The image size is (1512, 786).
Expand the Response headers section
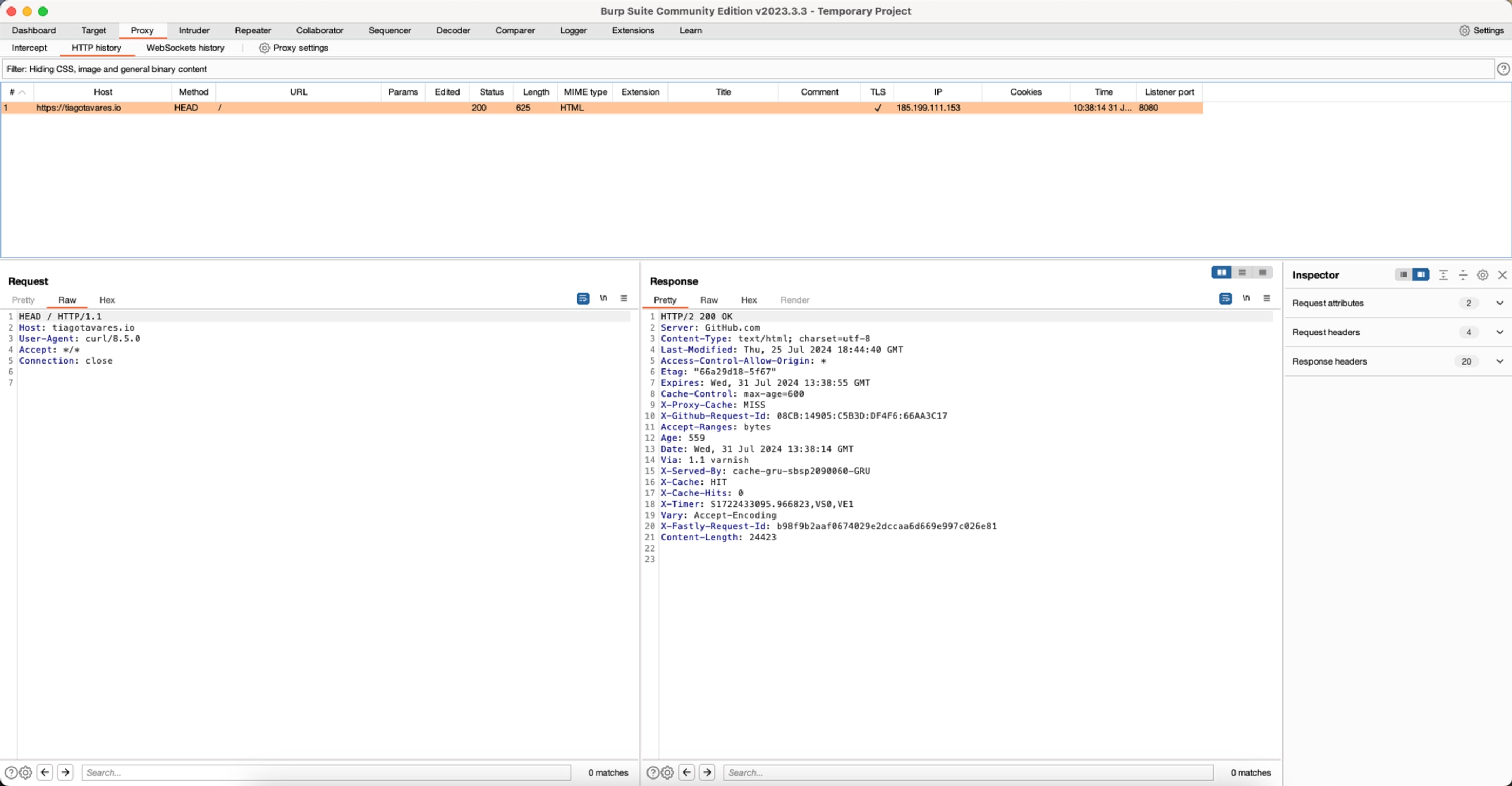1499,361
